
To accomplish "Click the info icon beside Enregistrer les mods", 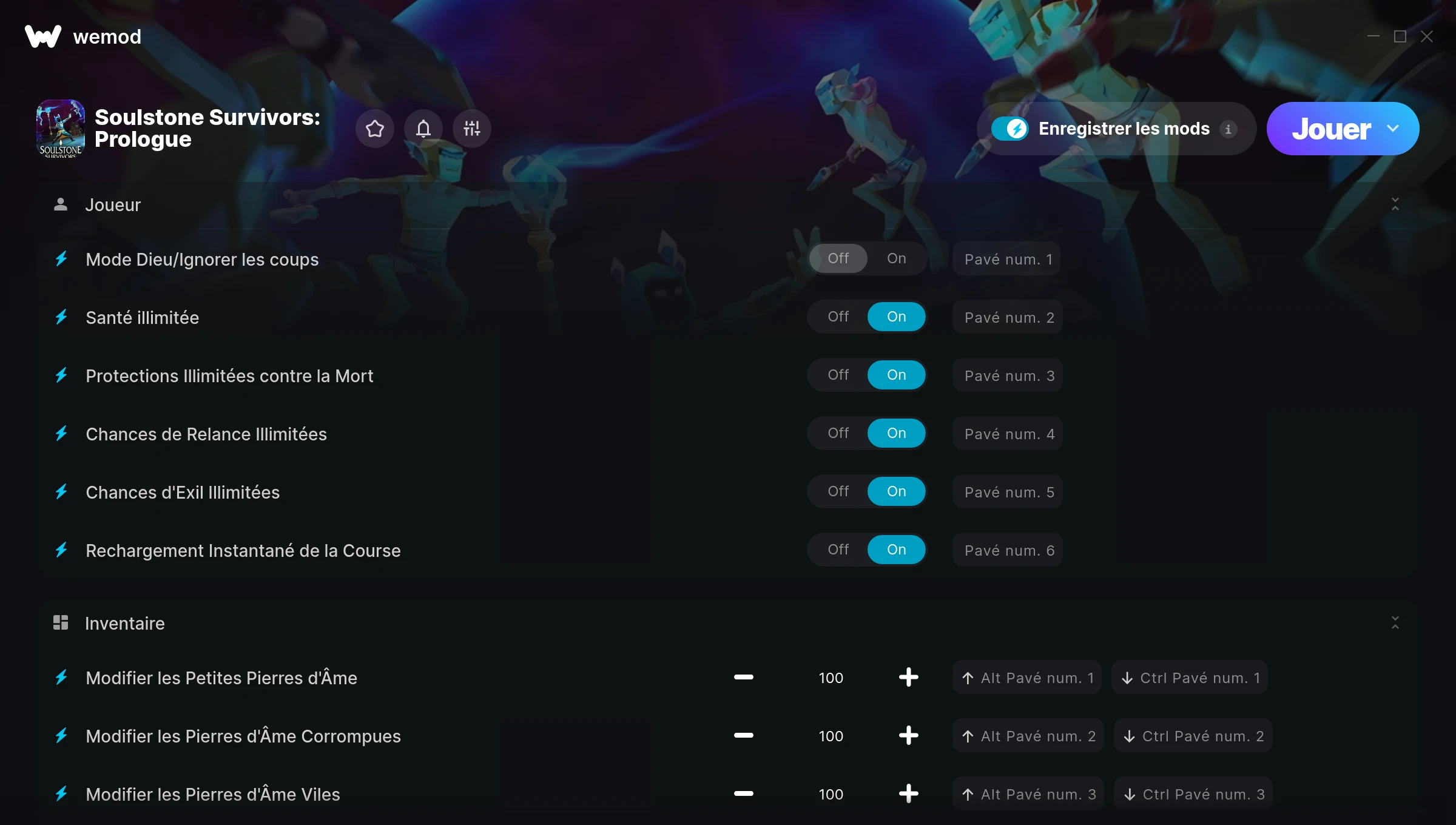I will (x=1228, y=129).
